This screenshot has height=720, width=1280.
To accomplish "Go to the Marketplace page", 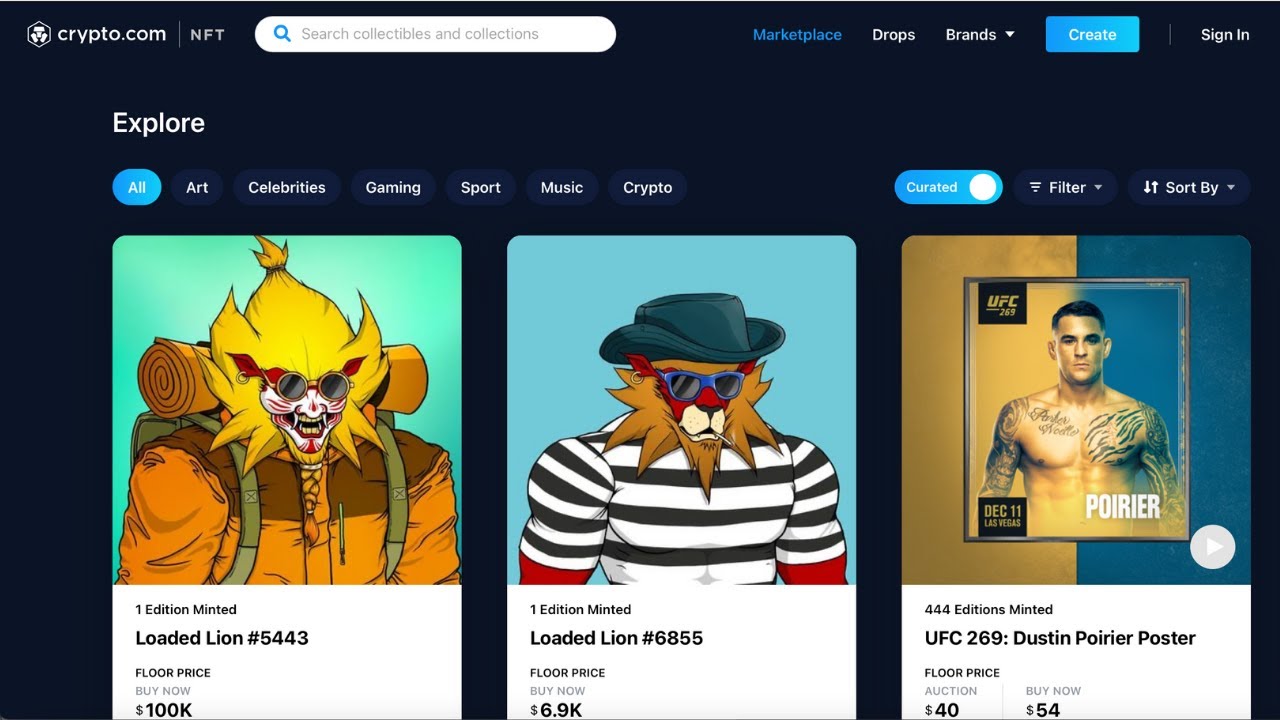I will (797, 34).
